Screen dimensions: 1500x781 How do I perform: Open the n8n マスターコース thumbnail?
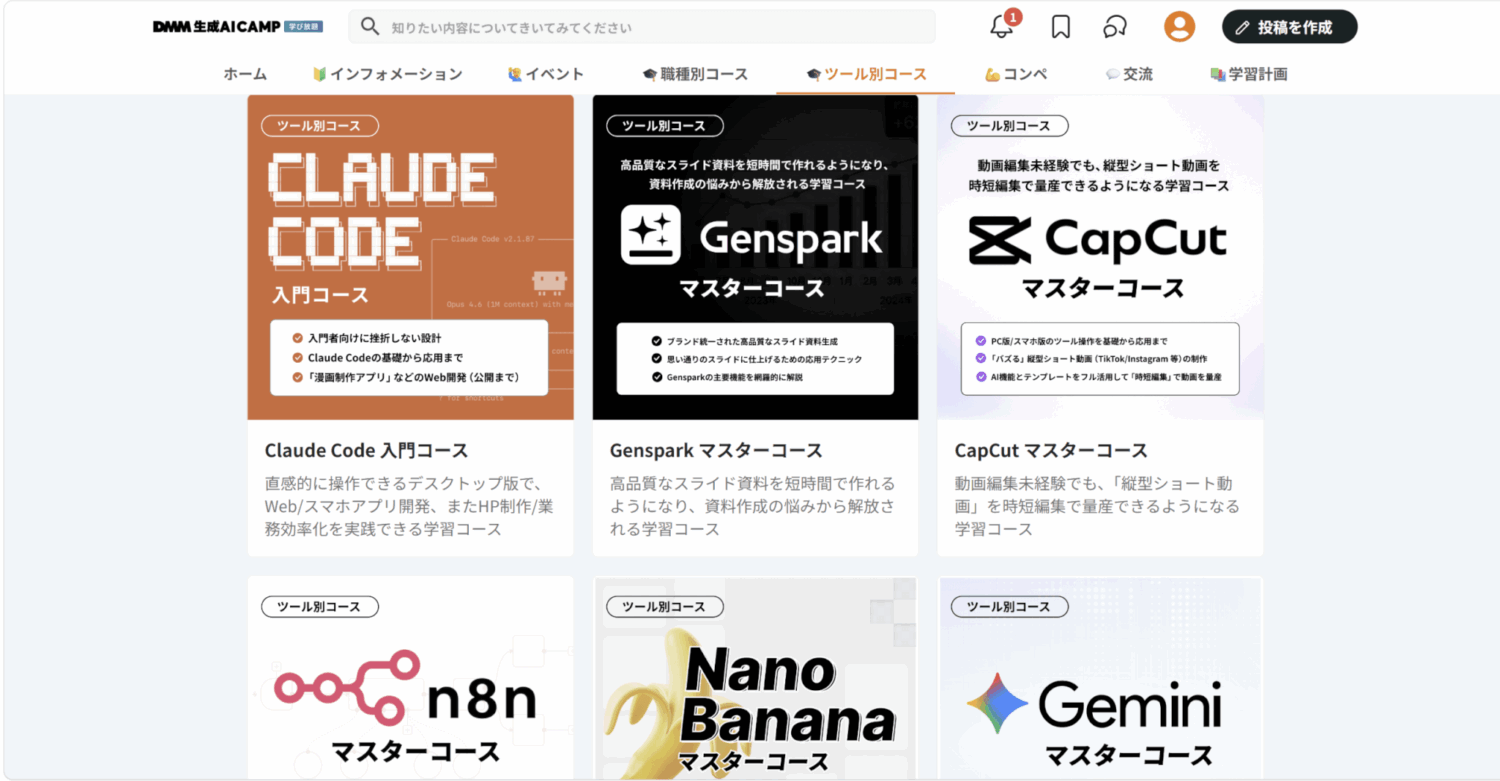point(411,678)
